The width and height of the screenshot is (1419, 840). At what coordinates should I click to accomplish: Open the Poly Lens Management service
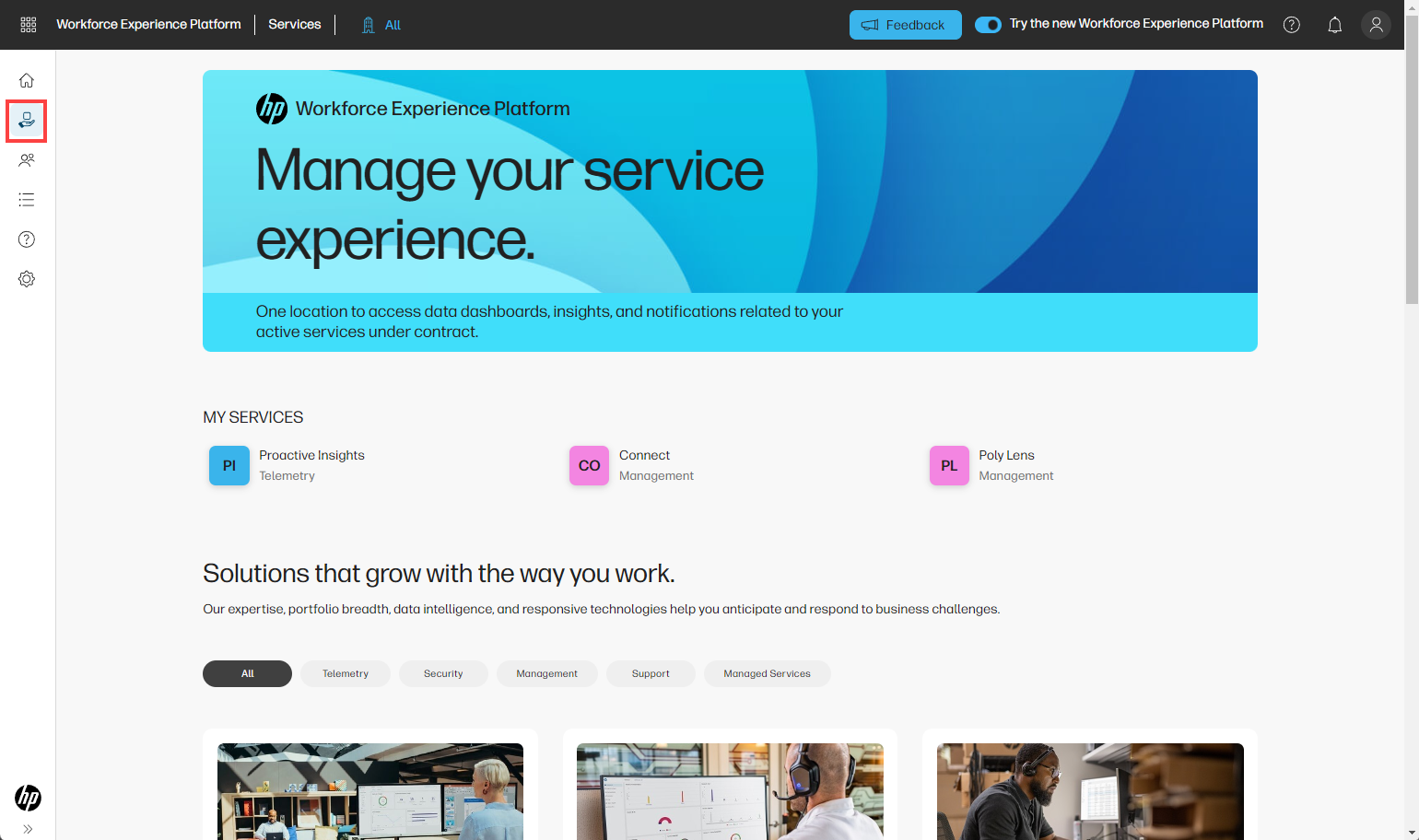click(x=991, y=464)
